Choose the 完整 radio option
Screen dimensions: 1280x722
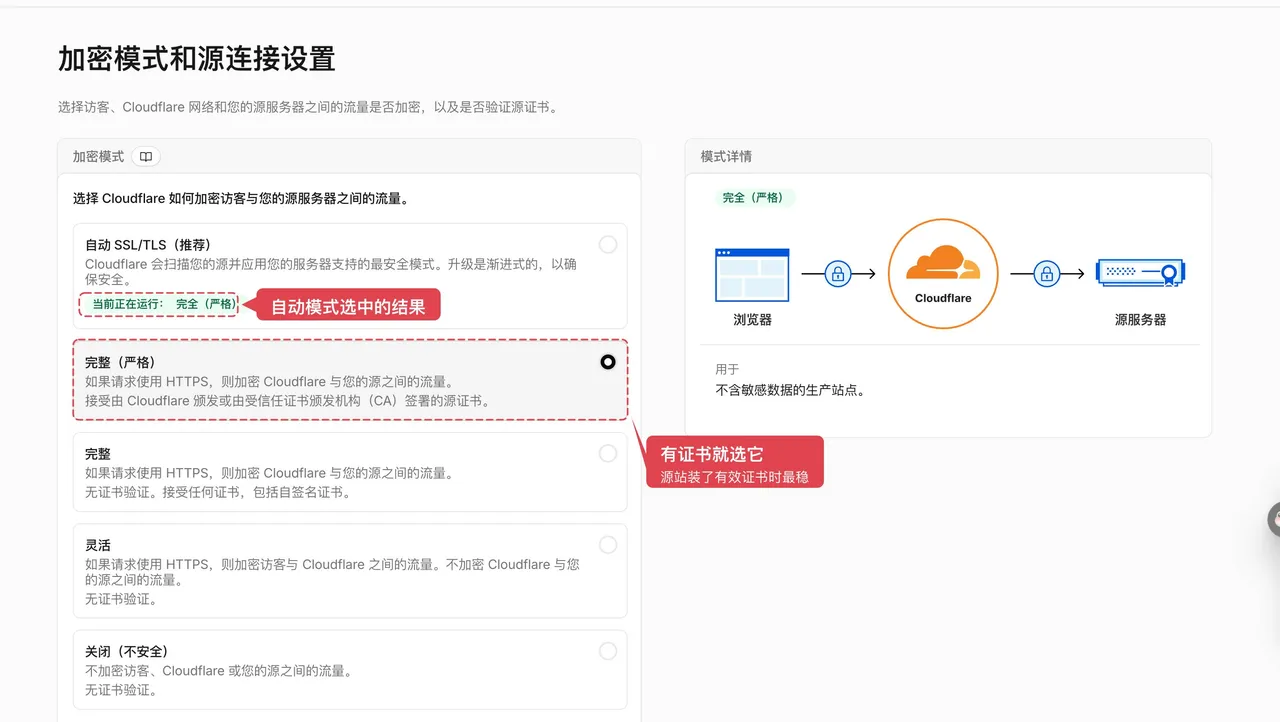[608, 454]
